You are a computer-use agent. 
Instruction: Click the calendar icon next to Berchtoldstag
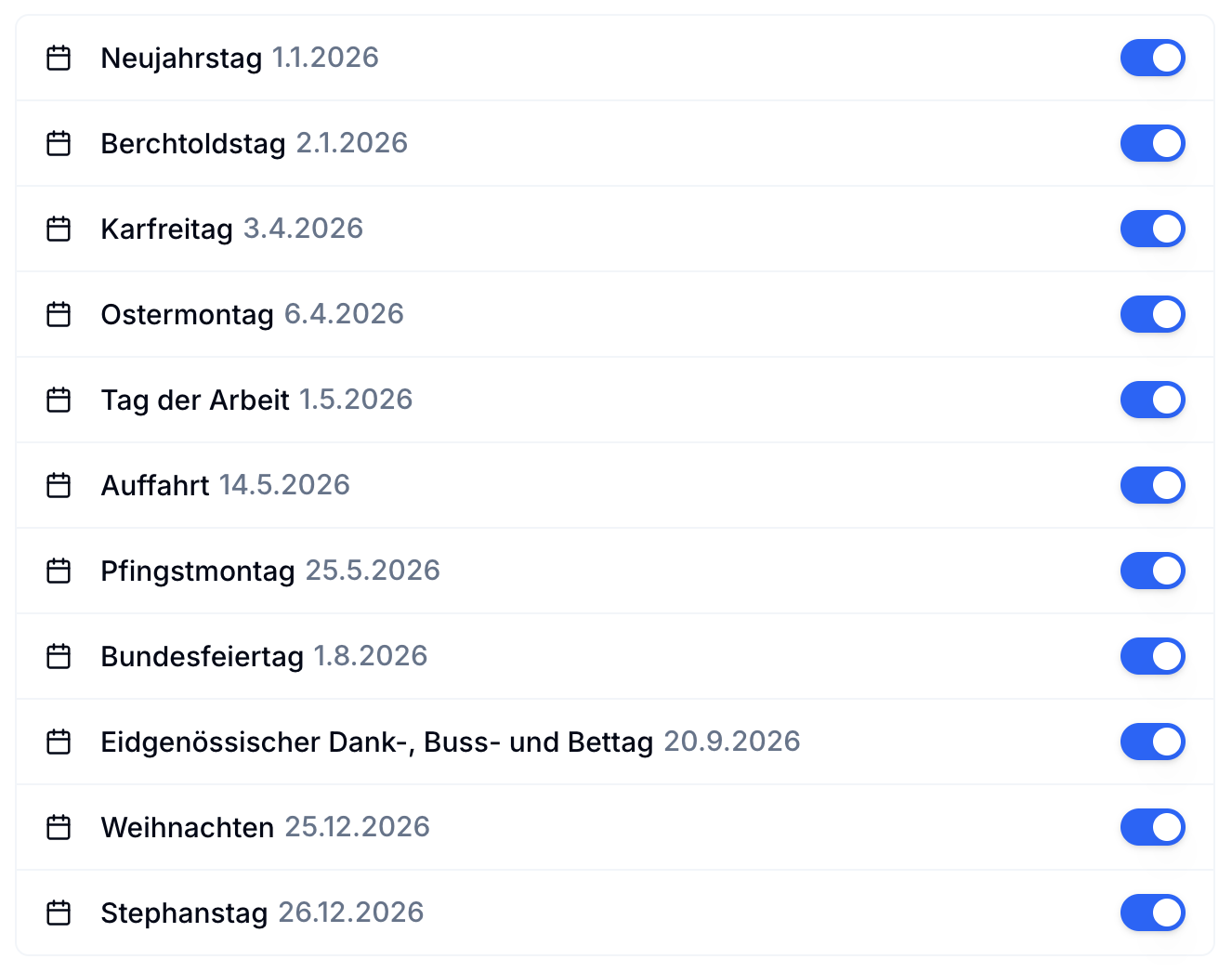click(59, 143)
